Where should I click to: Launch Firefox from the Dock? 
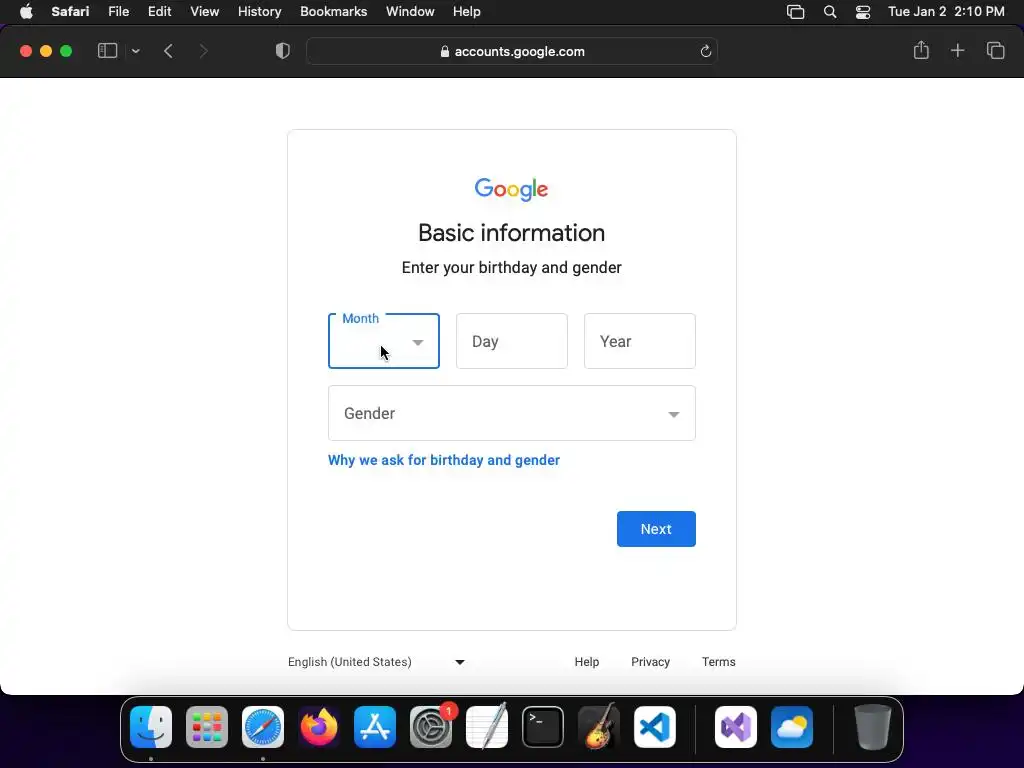click(319, 727)
